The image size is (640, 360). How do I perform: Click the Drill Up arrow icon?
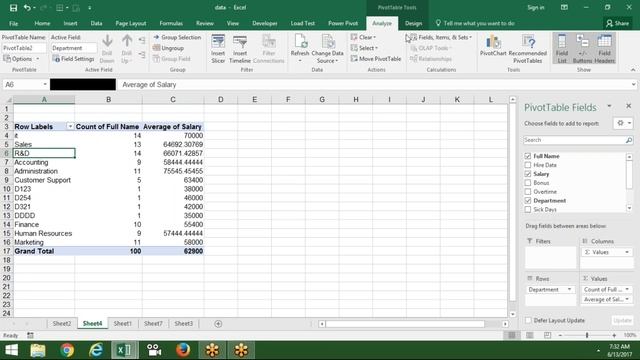click(127, 41)
